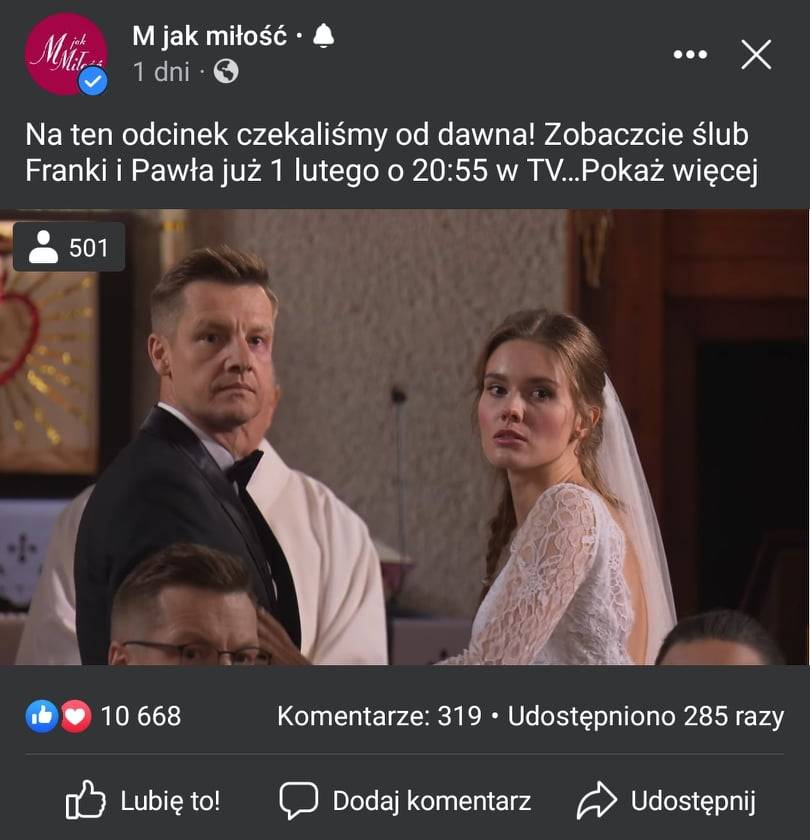Click the globe public visibility icon
The height and width of the screenshot is (840, 810).
pyautogui.click(x=226, y=71)
